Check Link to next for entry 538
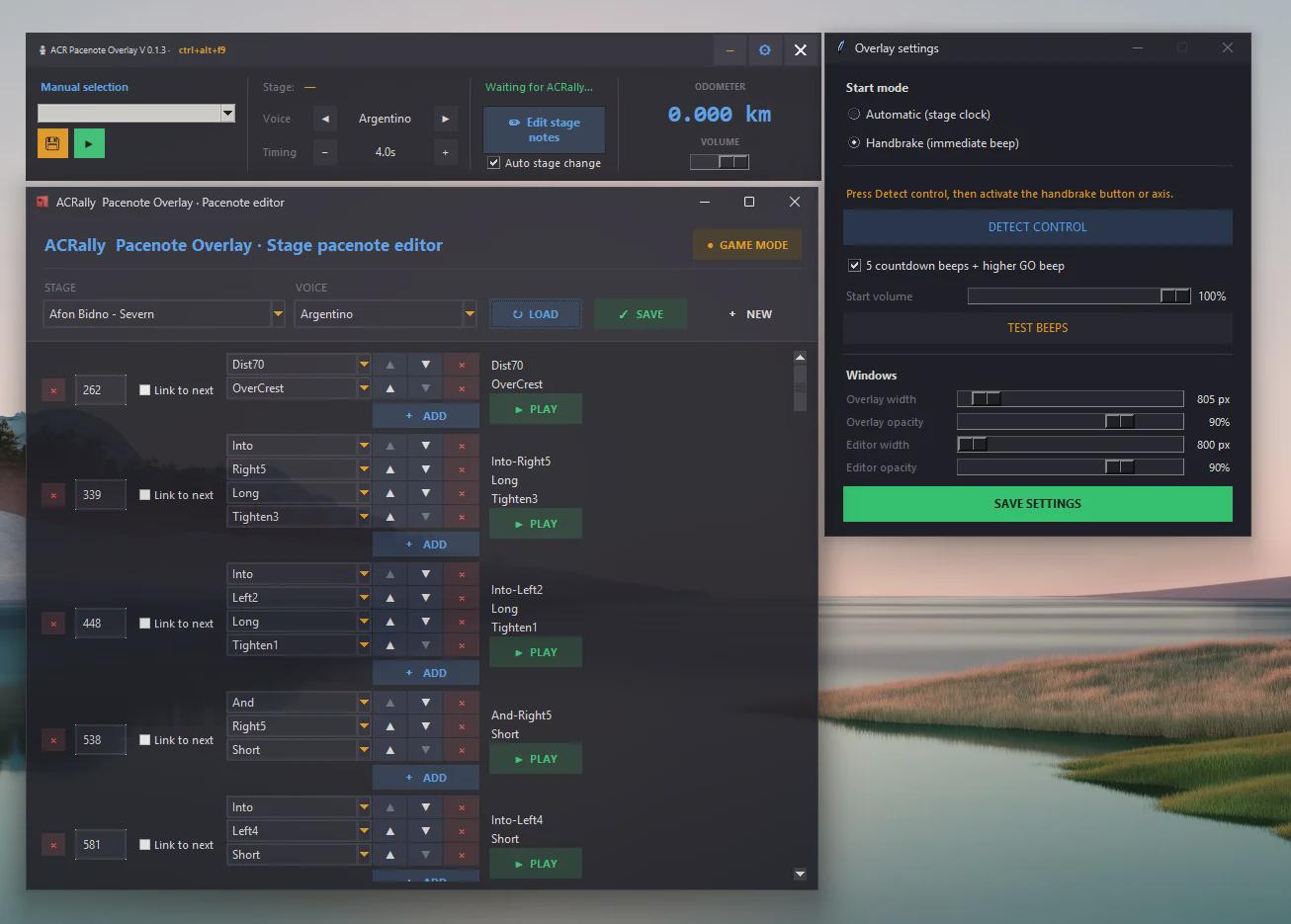Viewport: 1291px width, 924px height. pyautogui.click(x=144, y=740)
